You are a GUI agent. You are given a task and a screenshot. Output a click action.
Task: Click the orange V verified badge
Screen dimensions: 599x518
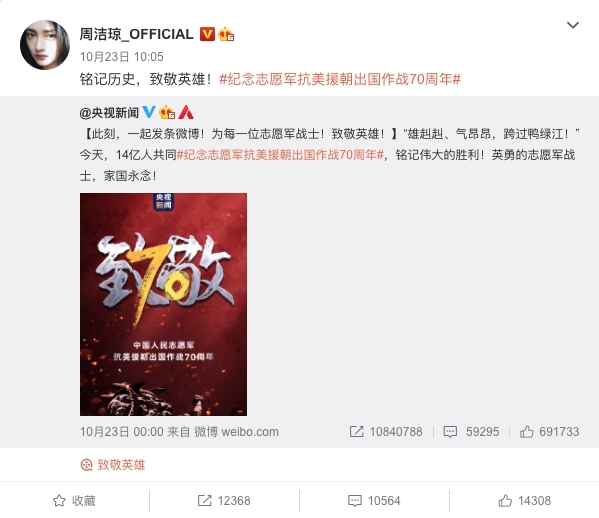pos(207,34)
